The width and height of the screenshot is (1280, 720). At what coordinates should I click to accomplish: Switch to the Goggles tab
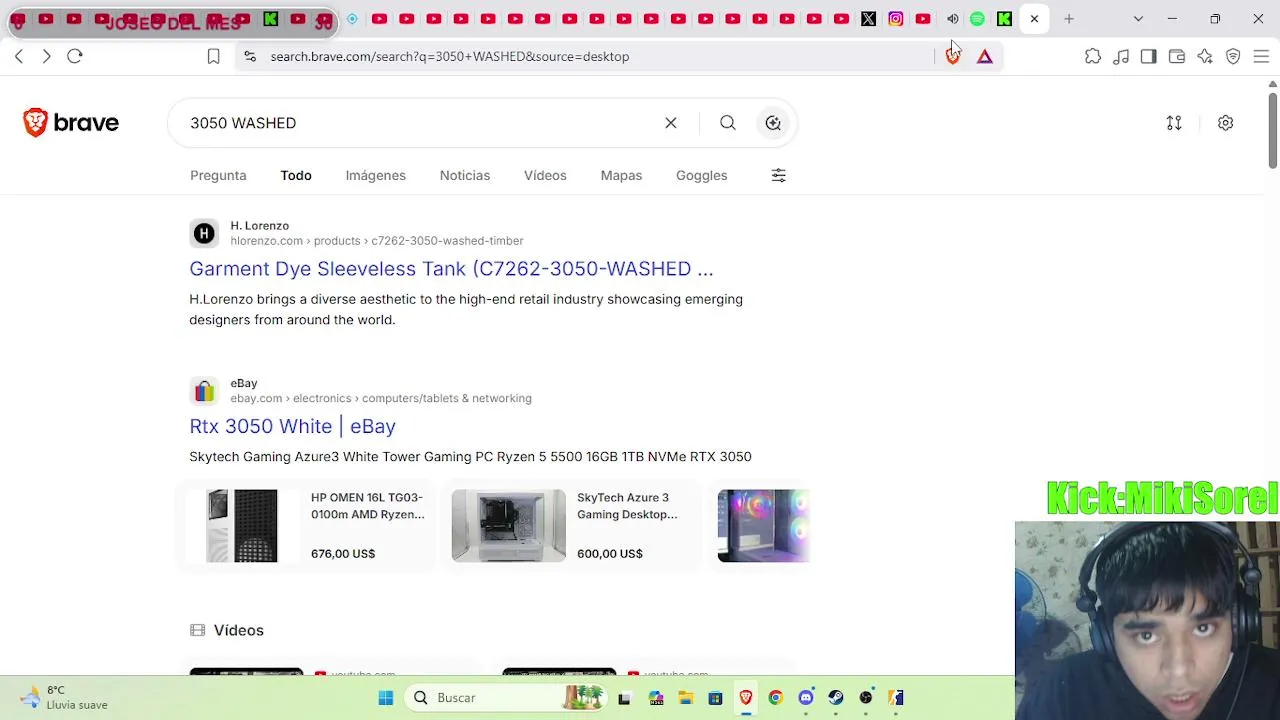pos(702,176)
